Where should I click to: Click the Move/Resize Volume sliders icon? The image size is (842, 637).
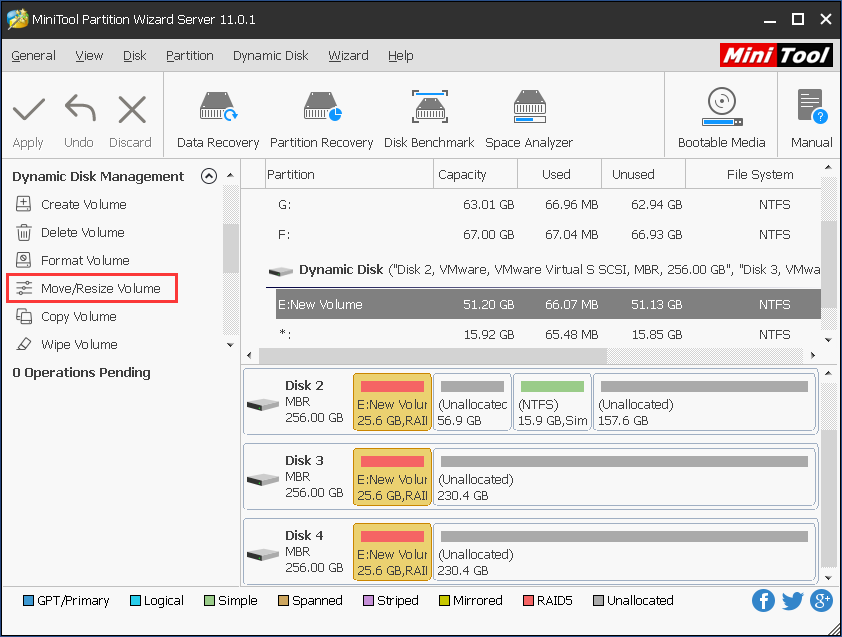pyautogui.click(x=24, y=288)
